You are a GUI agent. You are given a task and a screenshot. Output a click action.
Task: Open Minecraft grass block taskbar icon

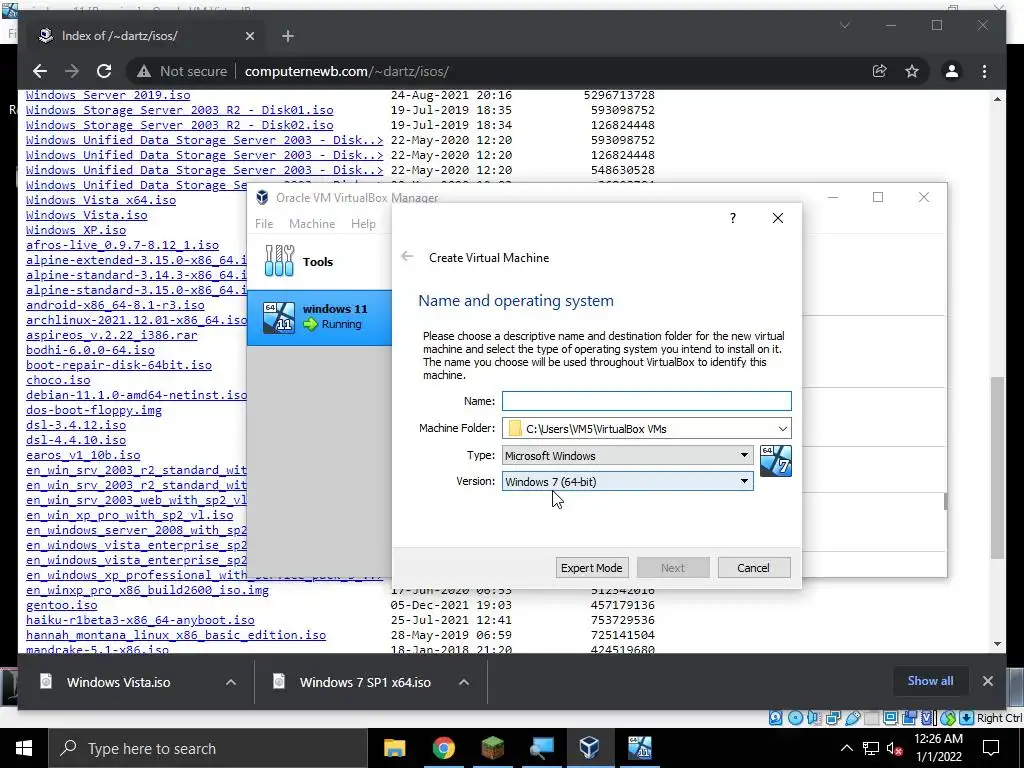coord(492,748)
